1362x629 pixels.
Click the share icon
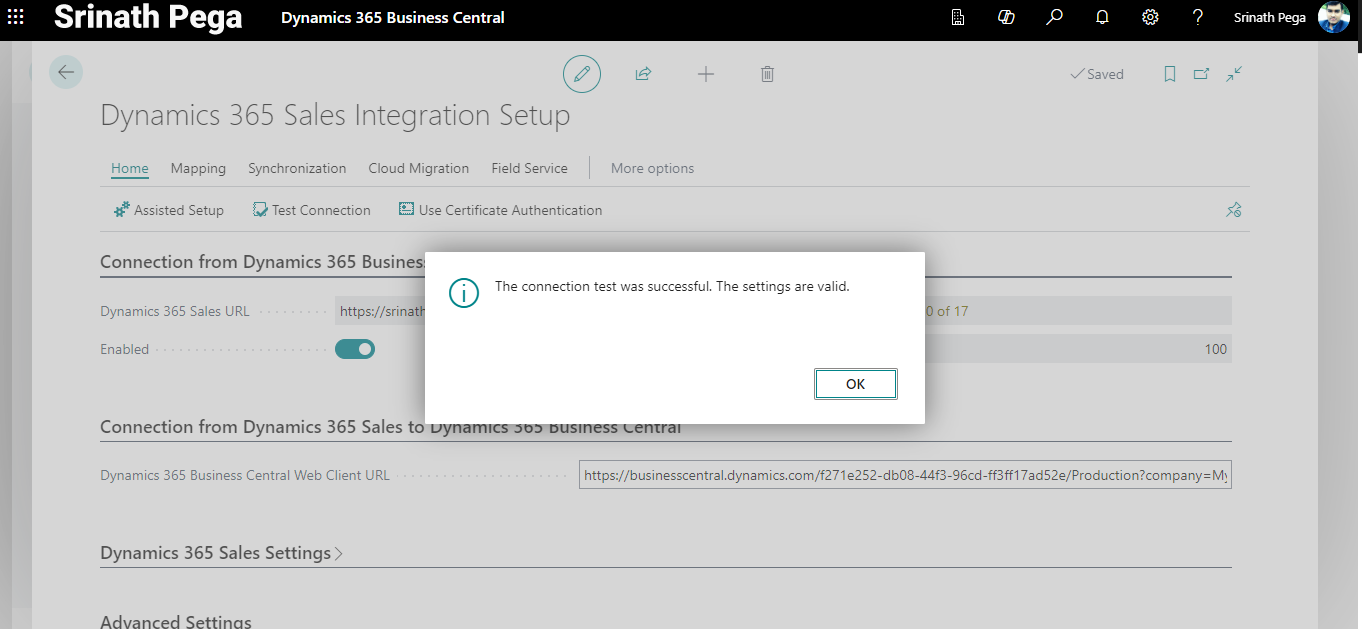tap(644, 74)
